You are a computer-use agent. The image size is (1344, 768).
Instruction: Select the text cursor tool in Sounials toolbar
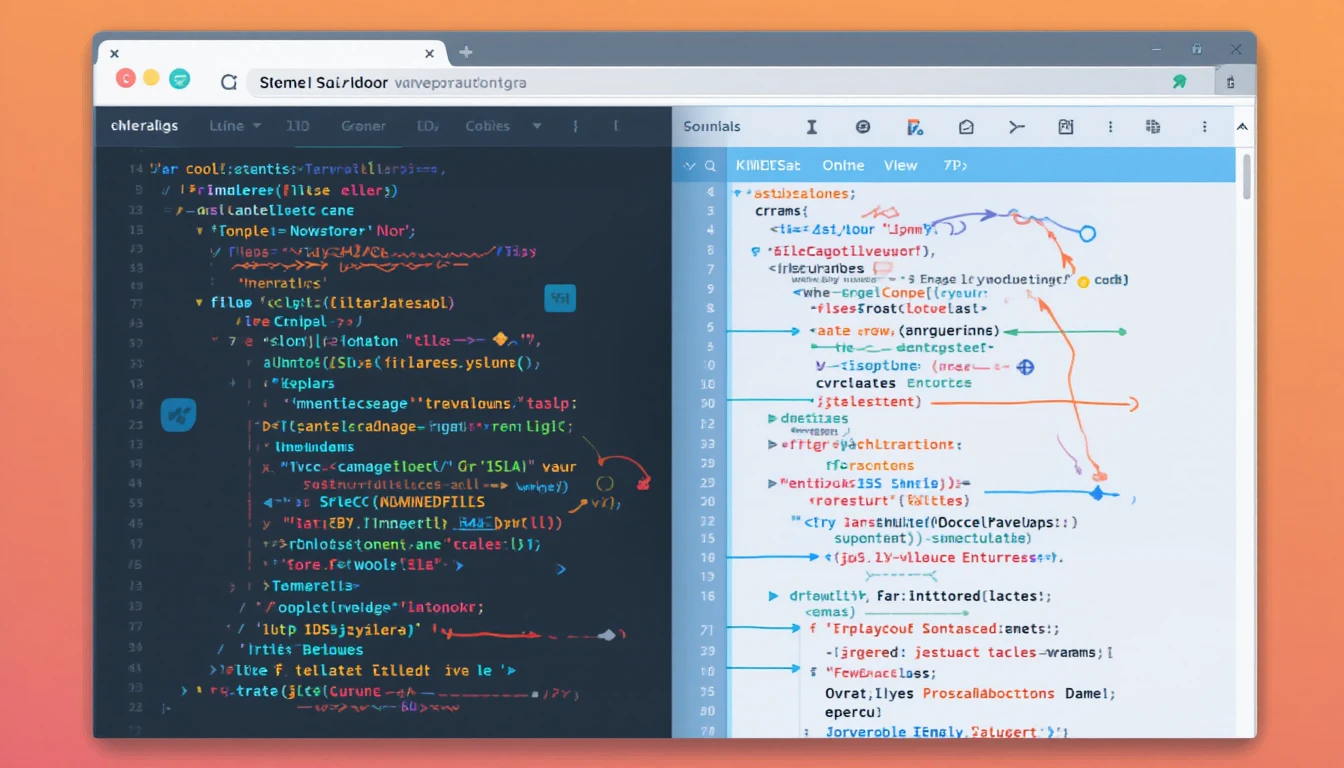(812, 127)
